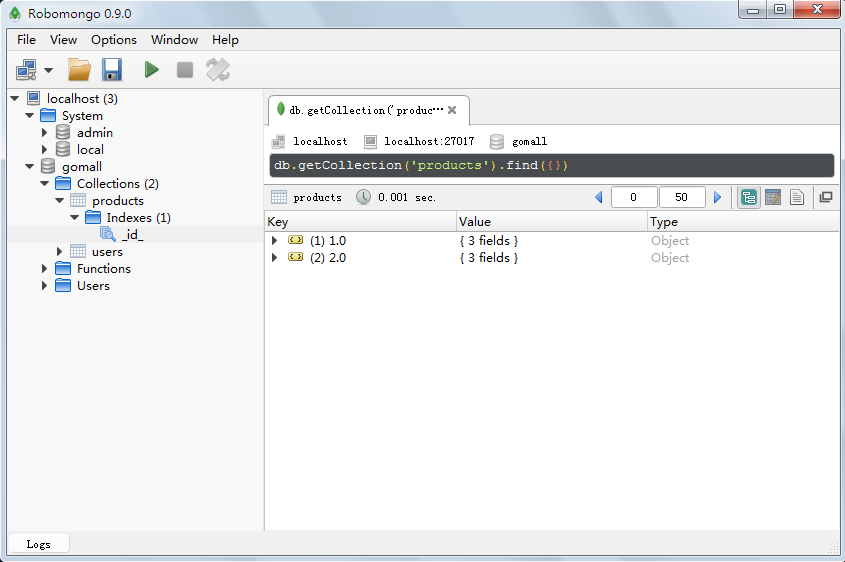Collapse the localhost (3) tree node
845x562 pixels.
[15, 99]
